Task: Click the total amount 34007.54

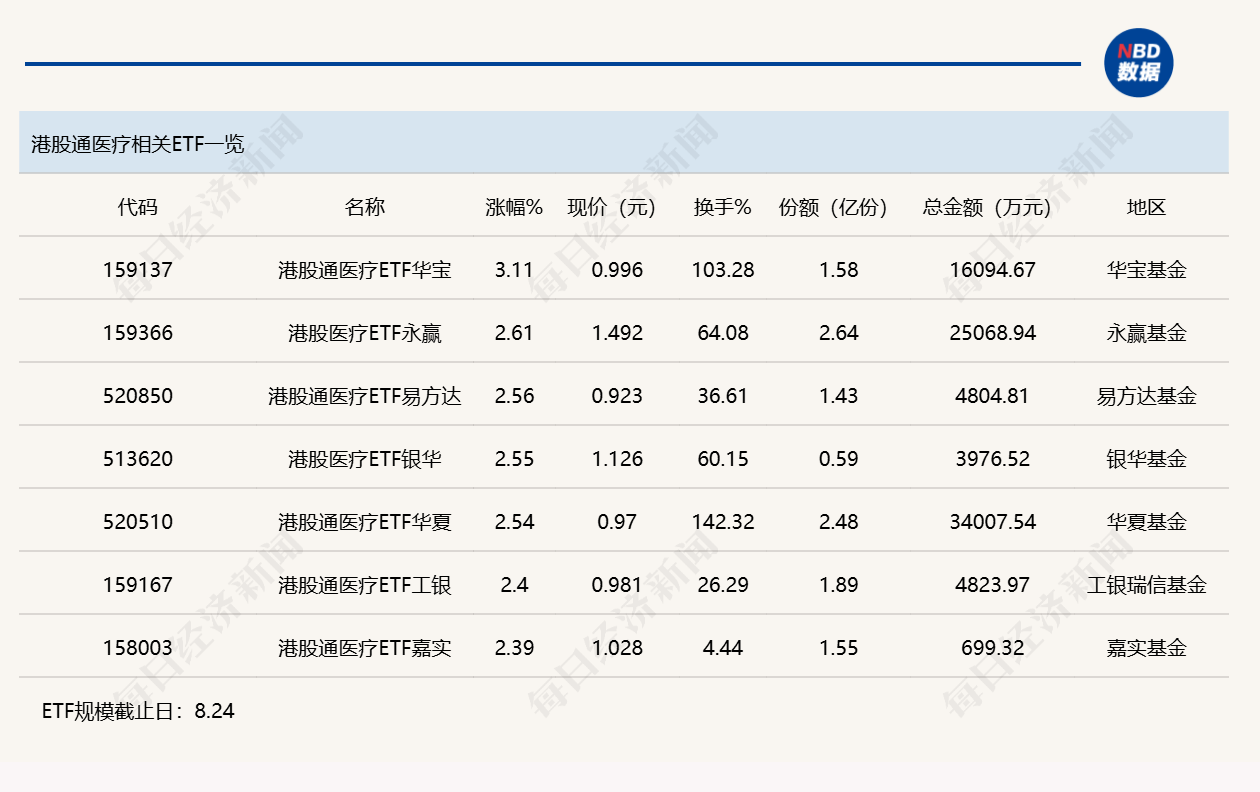Action: 992,522
